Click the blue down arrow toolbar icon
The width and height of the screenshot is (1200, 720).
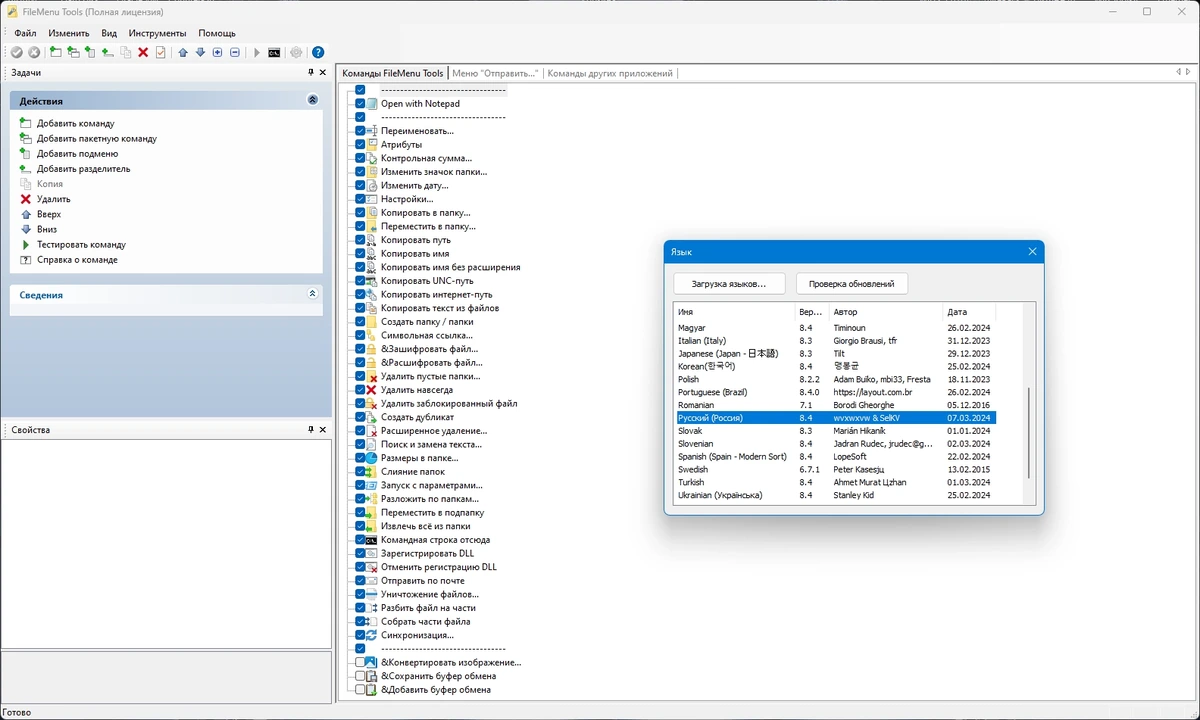(200, 52)
